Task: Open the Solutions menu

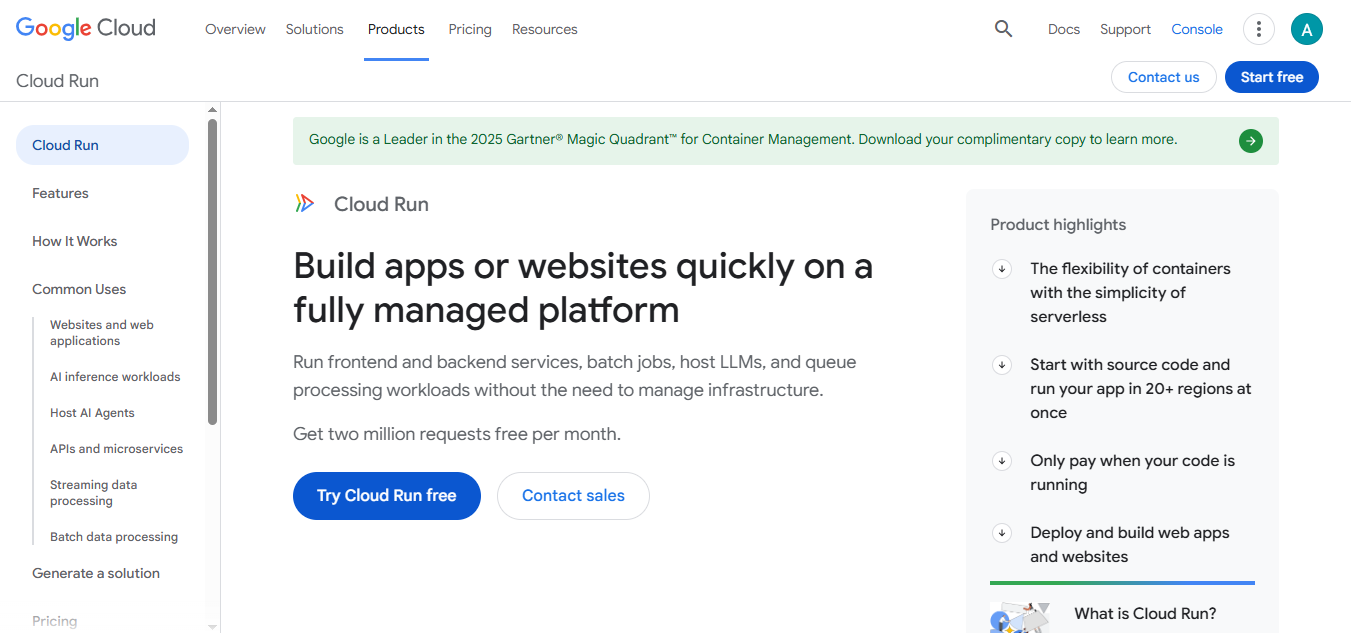Action: click(x=315, y=29)
